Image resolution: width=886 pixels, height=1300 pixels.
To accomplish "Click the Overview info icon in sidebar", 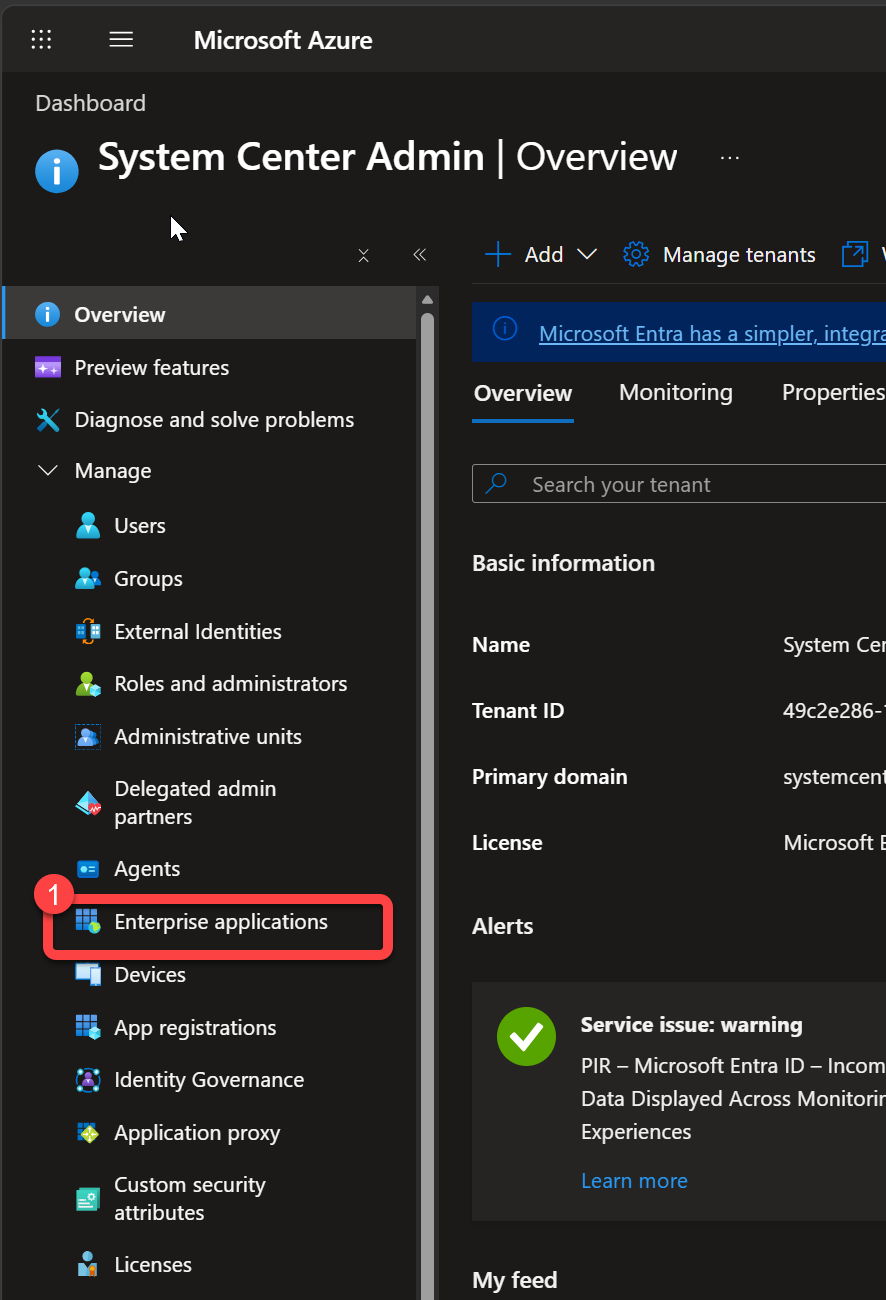I will (47, 314).
